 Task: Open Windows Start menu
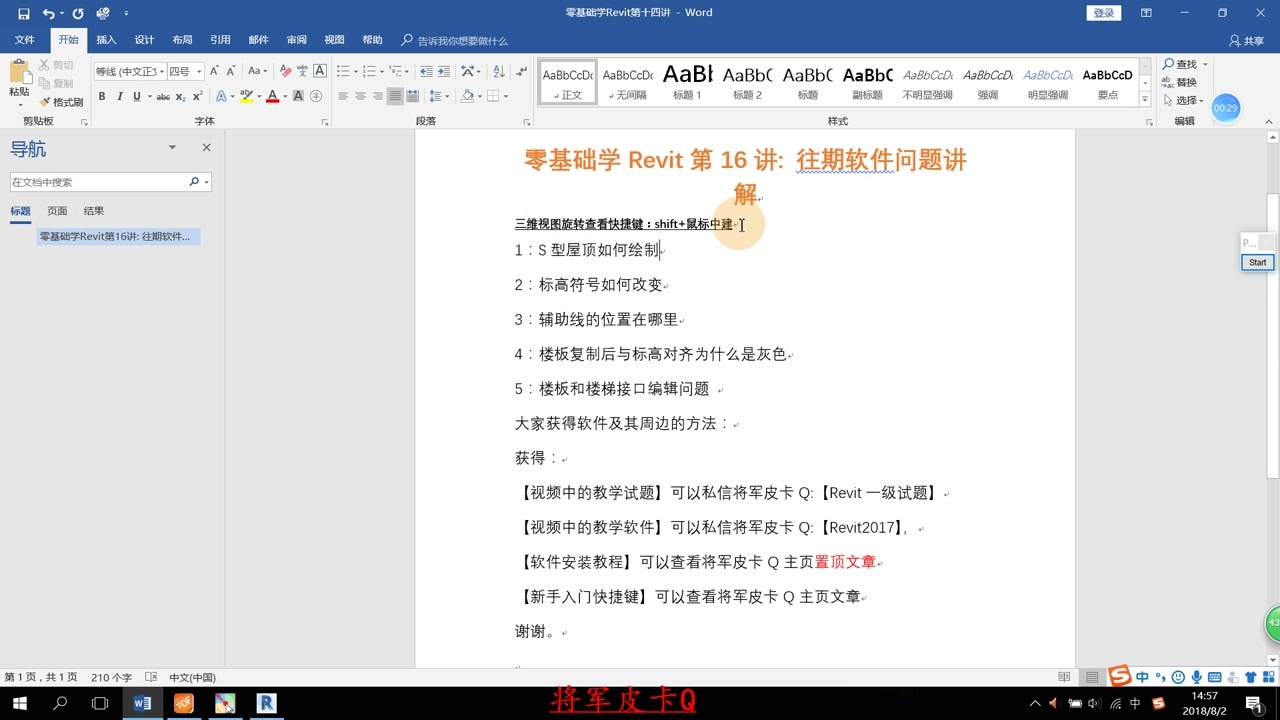[19, 703]
